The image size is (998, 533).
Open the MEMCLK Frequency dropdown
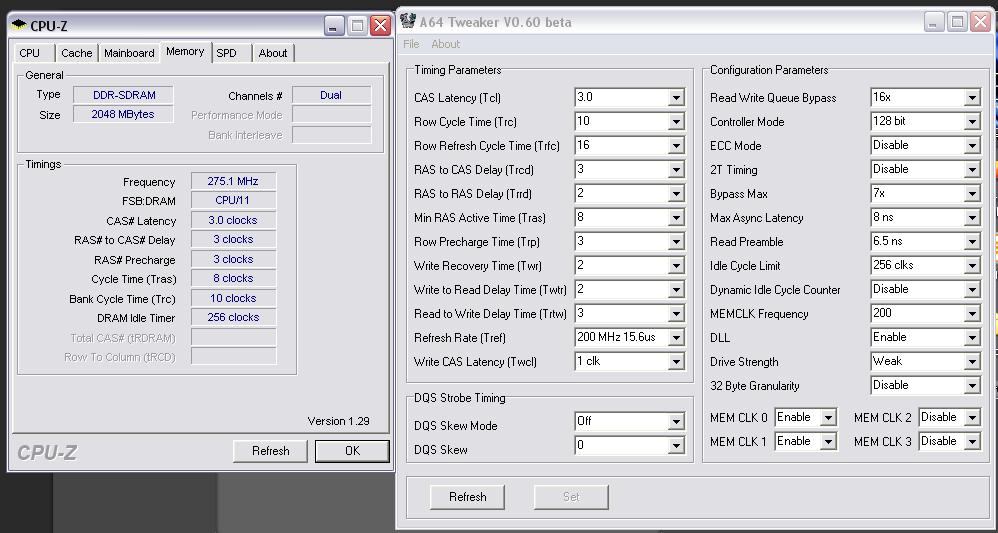click(972, 314)
